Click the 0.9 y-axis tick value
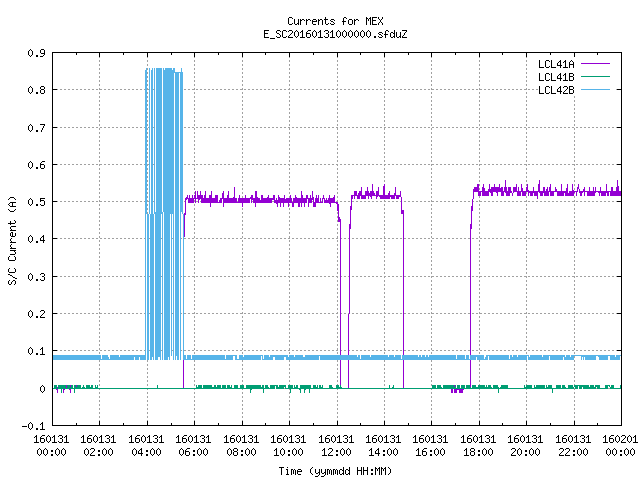 point(36,53)
